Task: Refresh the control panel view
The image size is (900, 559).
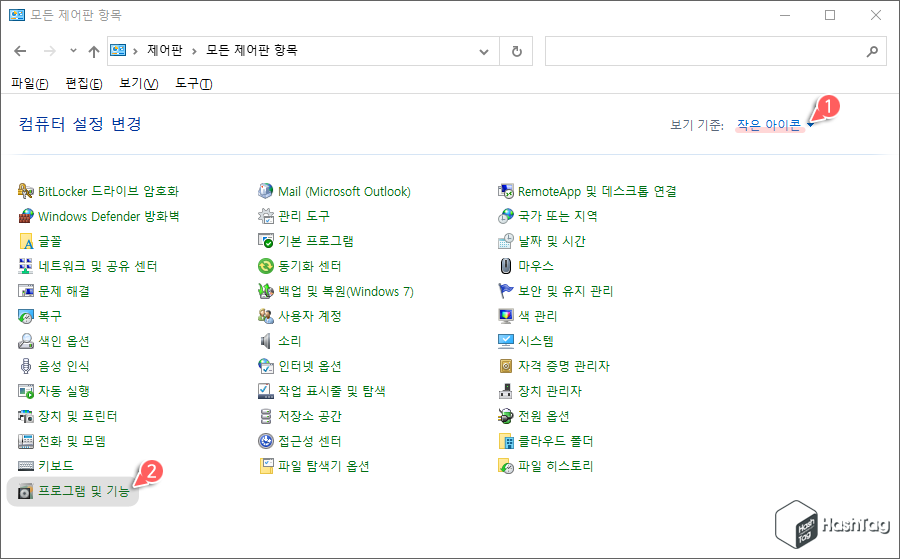Action: click(x=517, y=52)
